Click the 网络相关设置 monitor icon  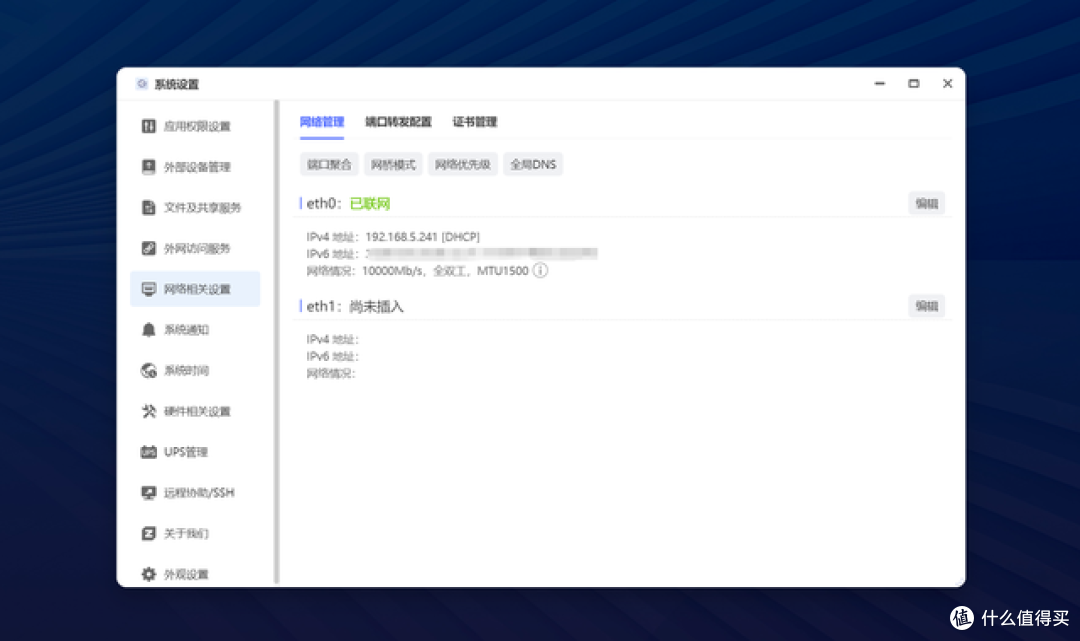(x=148, y=288)
